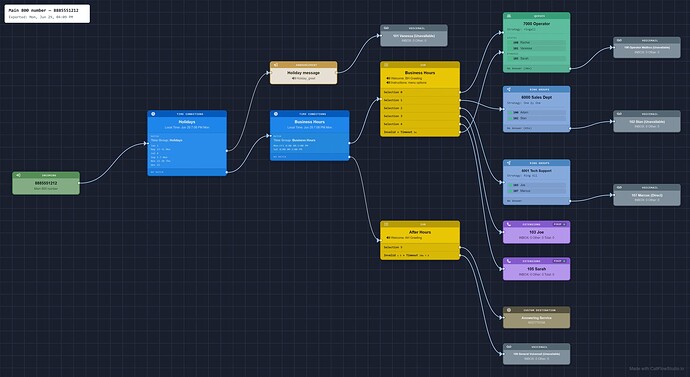The width and height of the screenshot is (690, 377).
Task: Click the menu icon on After Hours IVR
Action: tap(386, 224)
